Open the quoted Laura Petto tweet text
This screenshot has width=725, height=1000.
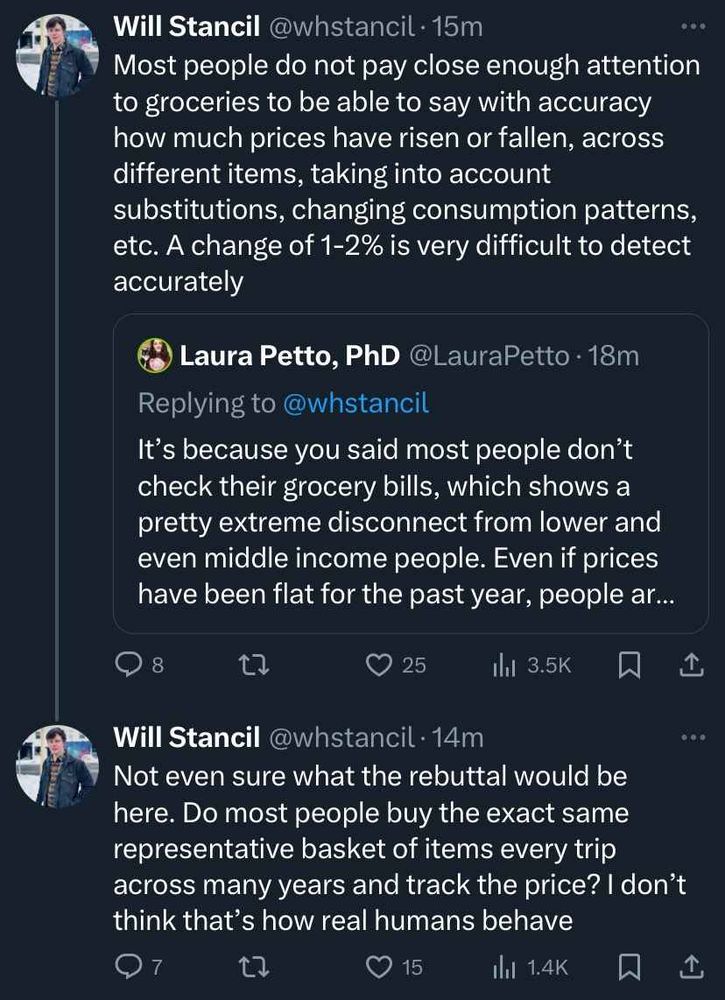point(399,522)
